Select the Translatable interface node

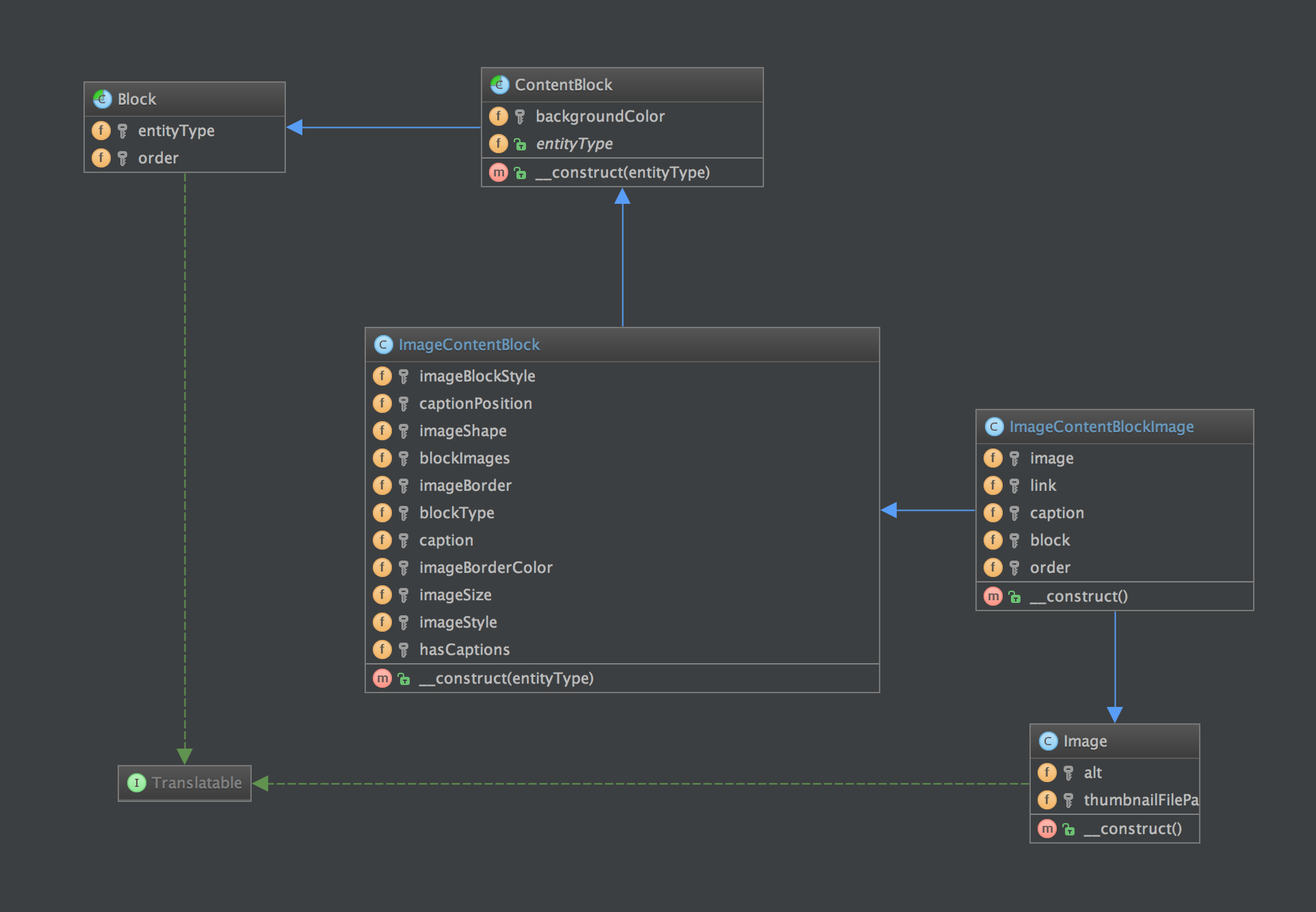[x=185, y=783]
